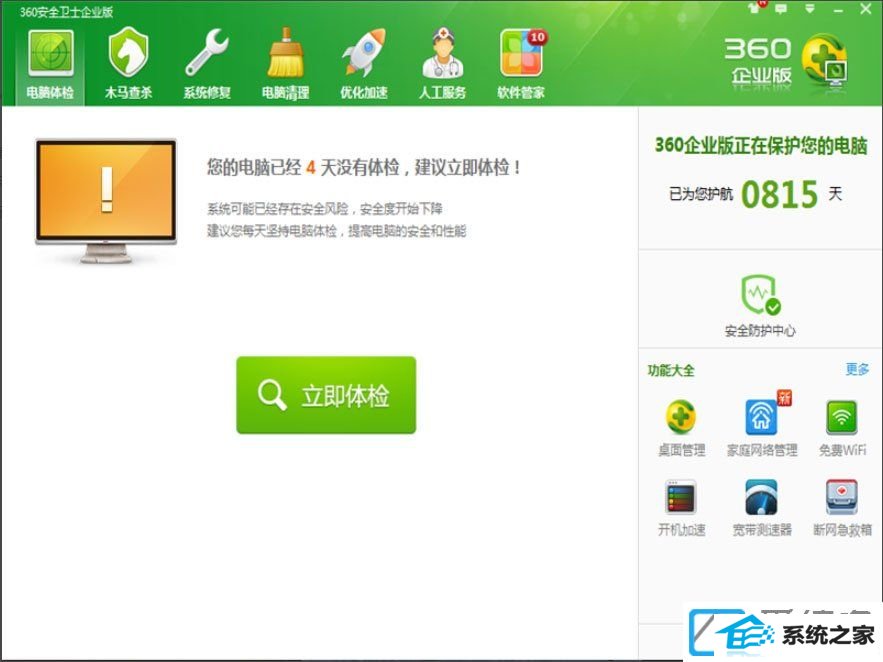Launch 宽带测速器 speed test

point(762,508)
